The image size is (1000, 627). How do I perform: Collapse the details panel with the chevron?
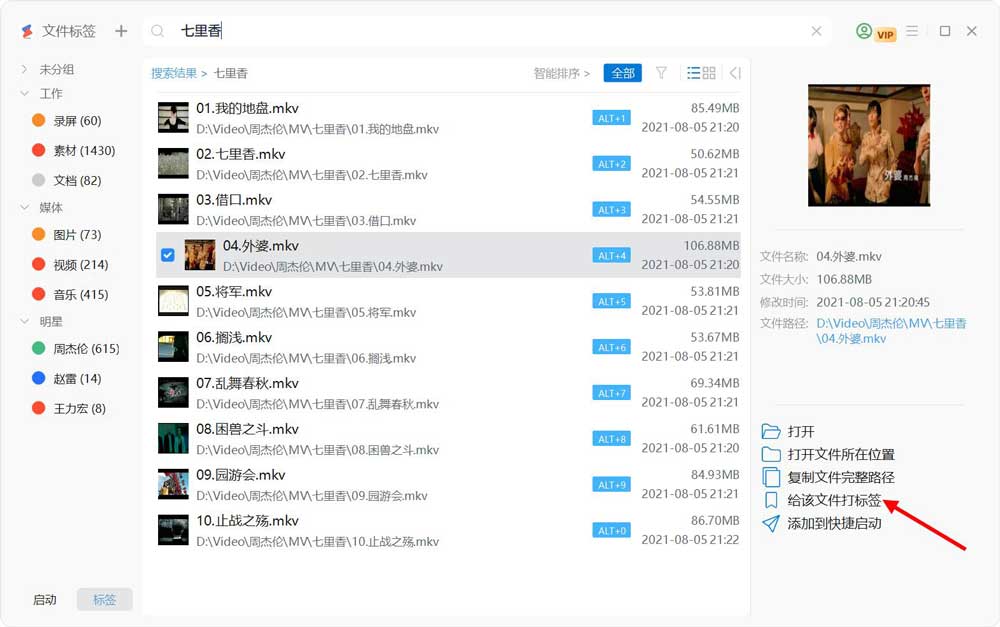[x=735, y=73]
